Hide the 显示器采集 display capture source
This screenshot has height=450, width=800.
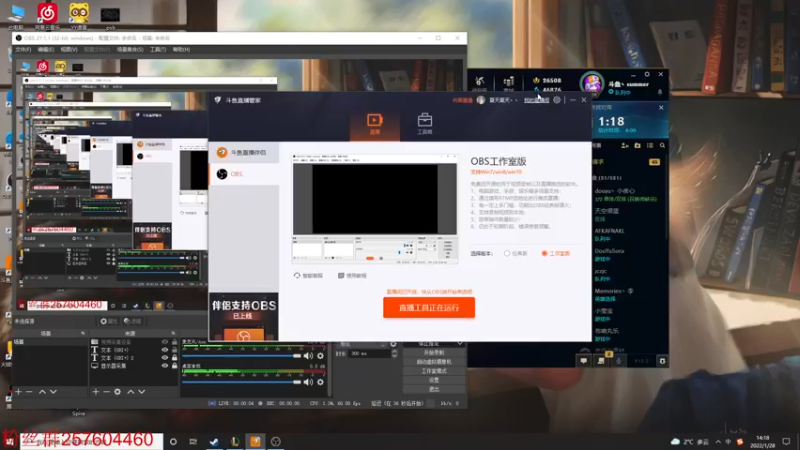[164, 366]
